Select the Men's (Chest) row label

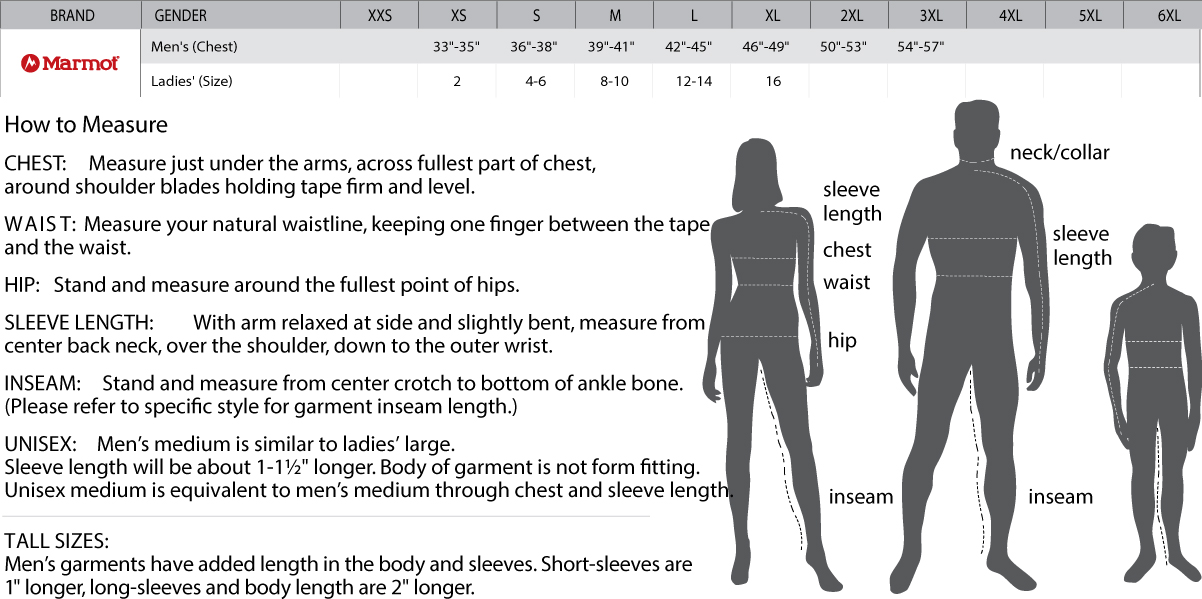coord(193,47)
